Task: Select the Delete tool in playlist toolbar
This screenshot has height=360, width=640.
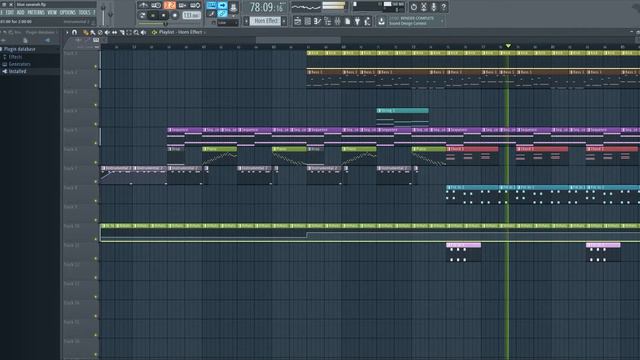Action: click(100, 32)
